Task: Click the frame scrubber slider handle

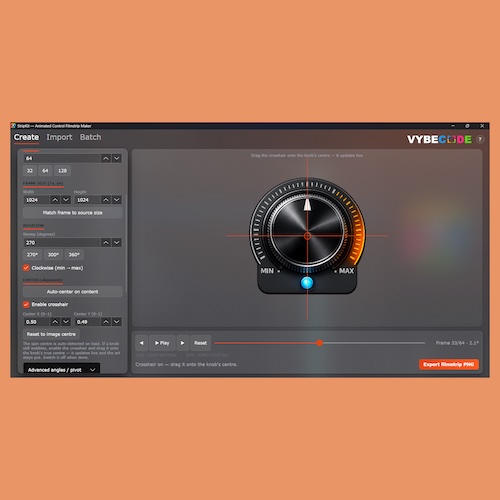Action: (319, 343)
